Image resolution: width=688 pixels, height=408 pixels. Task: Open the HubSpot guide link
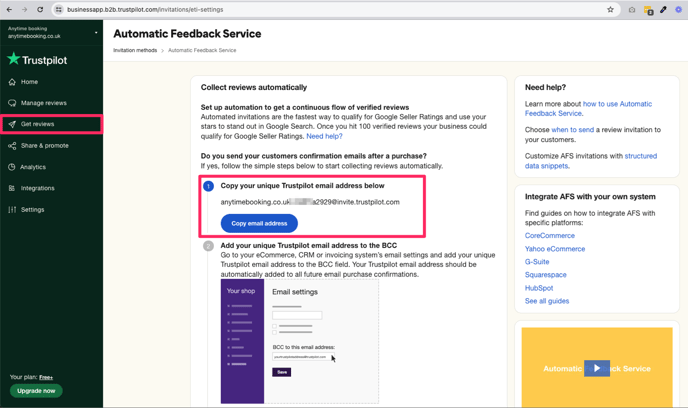click(x=539, y=288)
